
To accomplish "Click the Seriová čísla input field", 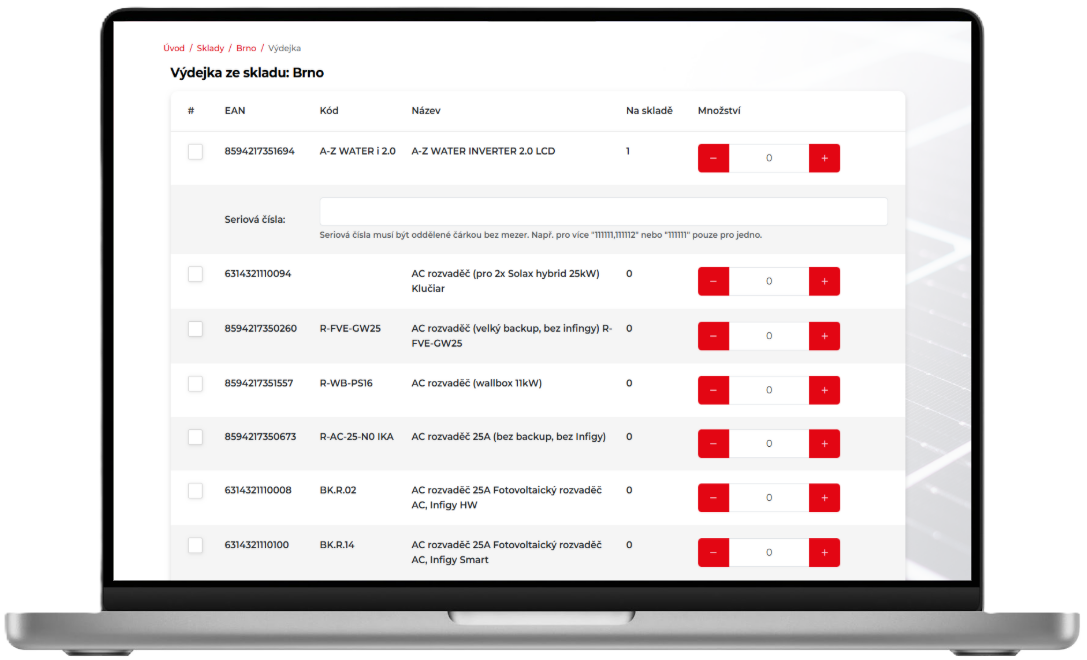I will (603, 212).
